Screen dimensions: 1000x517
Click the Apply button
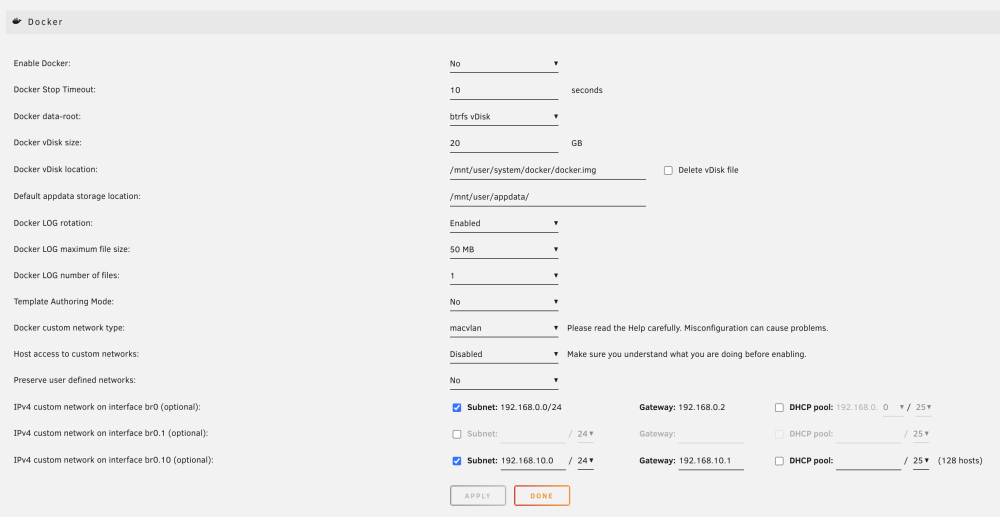[x=478, y=496]
